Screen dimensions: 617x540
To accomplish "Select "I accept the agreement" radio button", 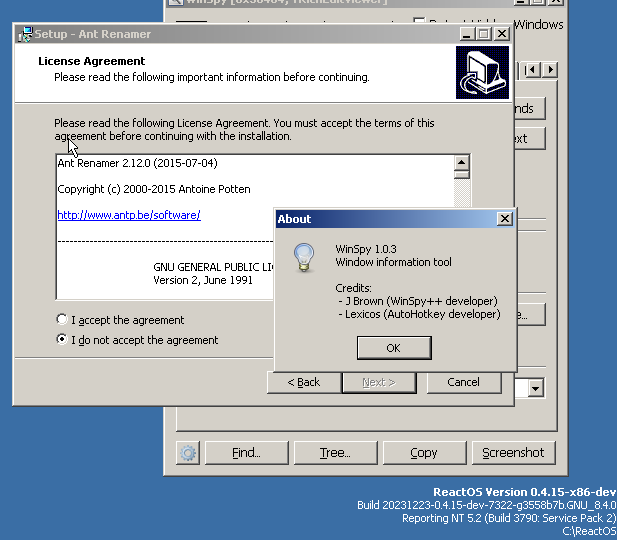I will coord(62,319).
